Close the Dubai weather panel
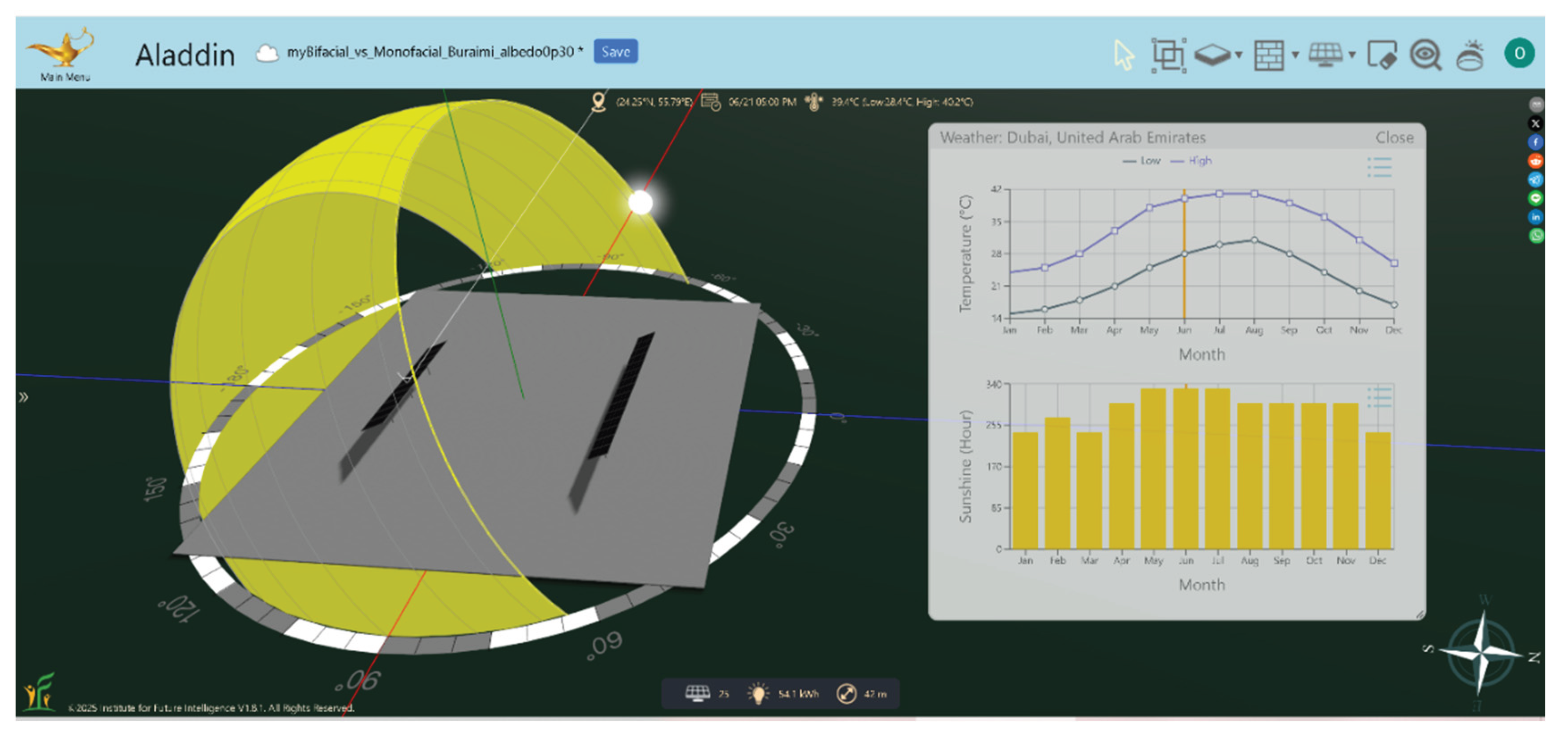The height and width of the screenshot is (744, 1568). point(1394,138)
